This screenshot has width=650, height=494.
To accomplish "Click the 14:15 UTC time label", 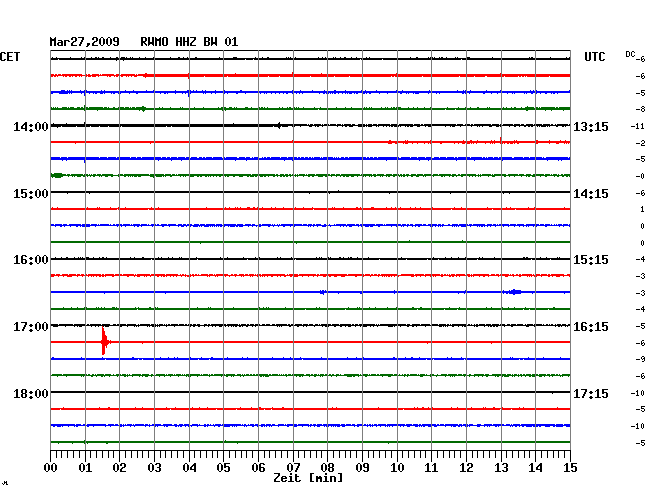I will [591, 194].
